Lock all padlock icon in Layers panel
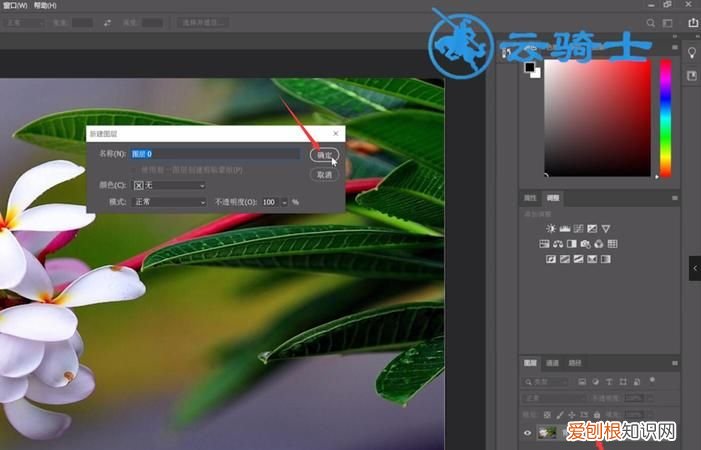This screenshot has height=450, width=701. point(597,415)
